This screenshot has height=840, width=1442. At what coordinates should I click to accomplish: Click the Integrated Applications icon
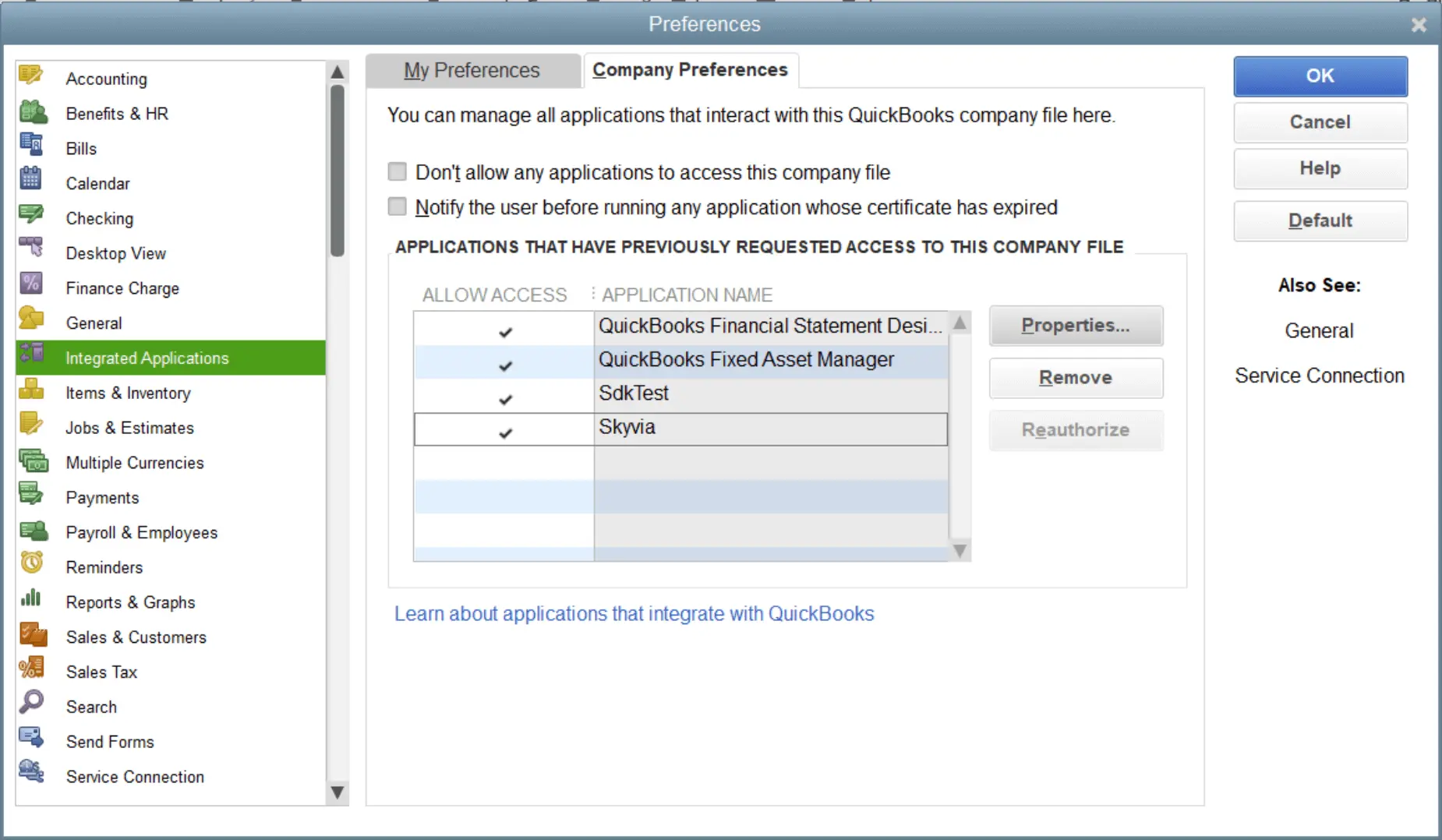[32, 353]
